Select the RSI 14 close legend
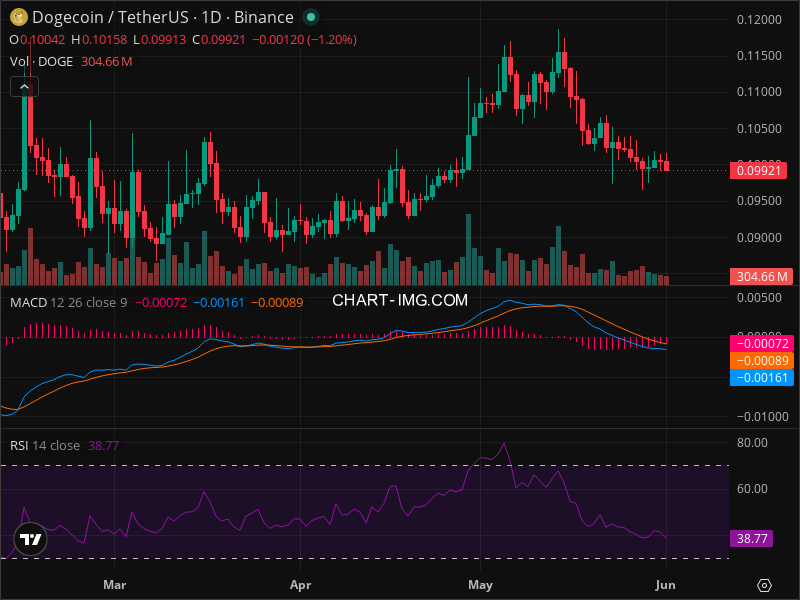 click(45, 445)
